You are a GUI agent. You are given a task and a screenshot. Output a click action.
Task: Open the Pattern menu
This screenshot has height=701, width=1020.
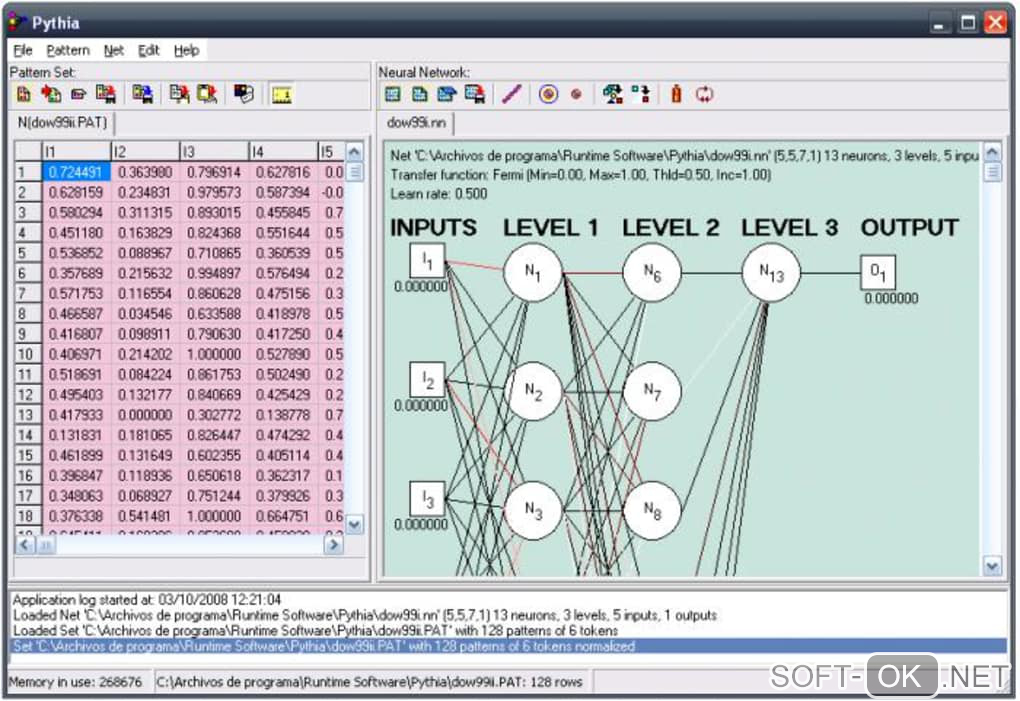tap(68, 50)
